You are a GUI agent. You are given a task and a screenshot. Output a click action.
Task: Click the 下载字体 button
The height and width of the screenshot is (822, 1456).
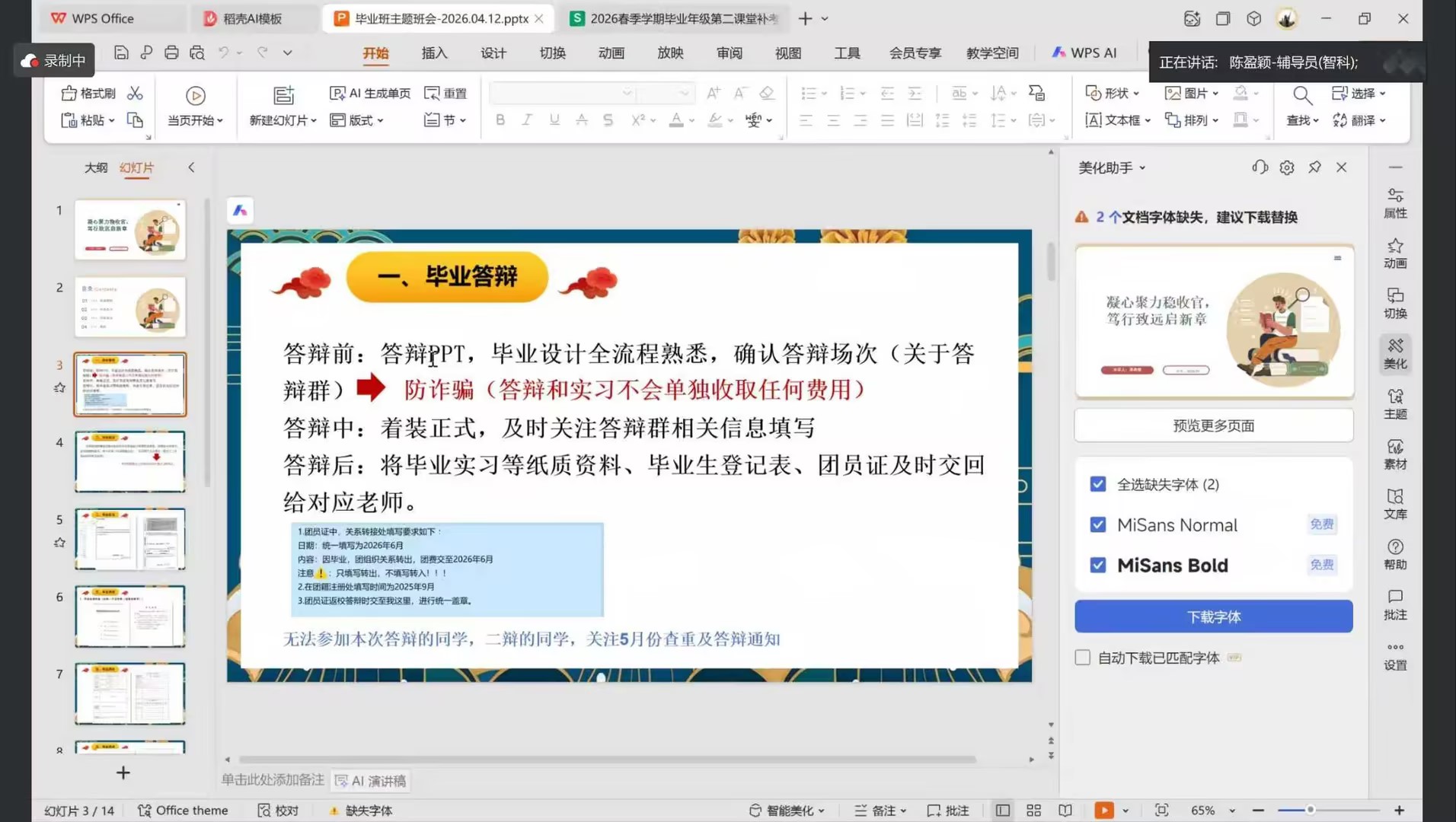1213,616
